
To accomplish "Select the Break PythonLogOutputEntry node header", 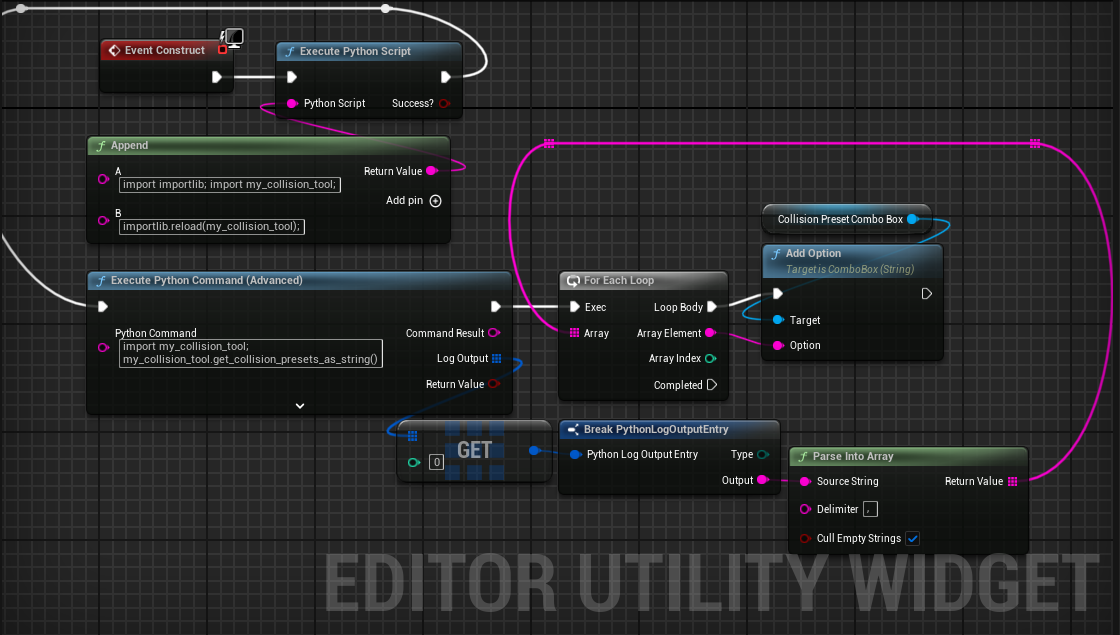I will 669,429.
